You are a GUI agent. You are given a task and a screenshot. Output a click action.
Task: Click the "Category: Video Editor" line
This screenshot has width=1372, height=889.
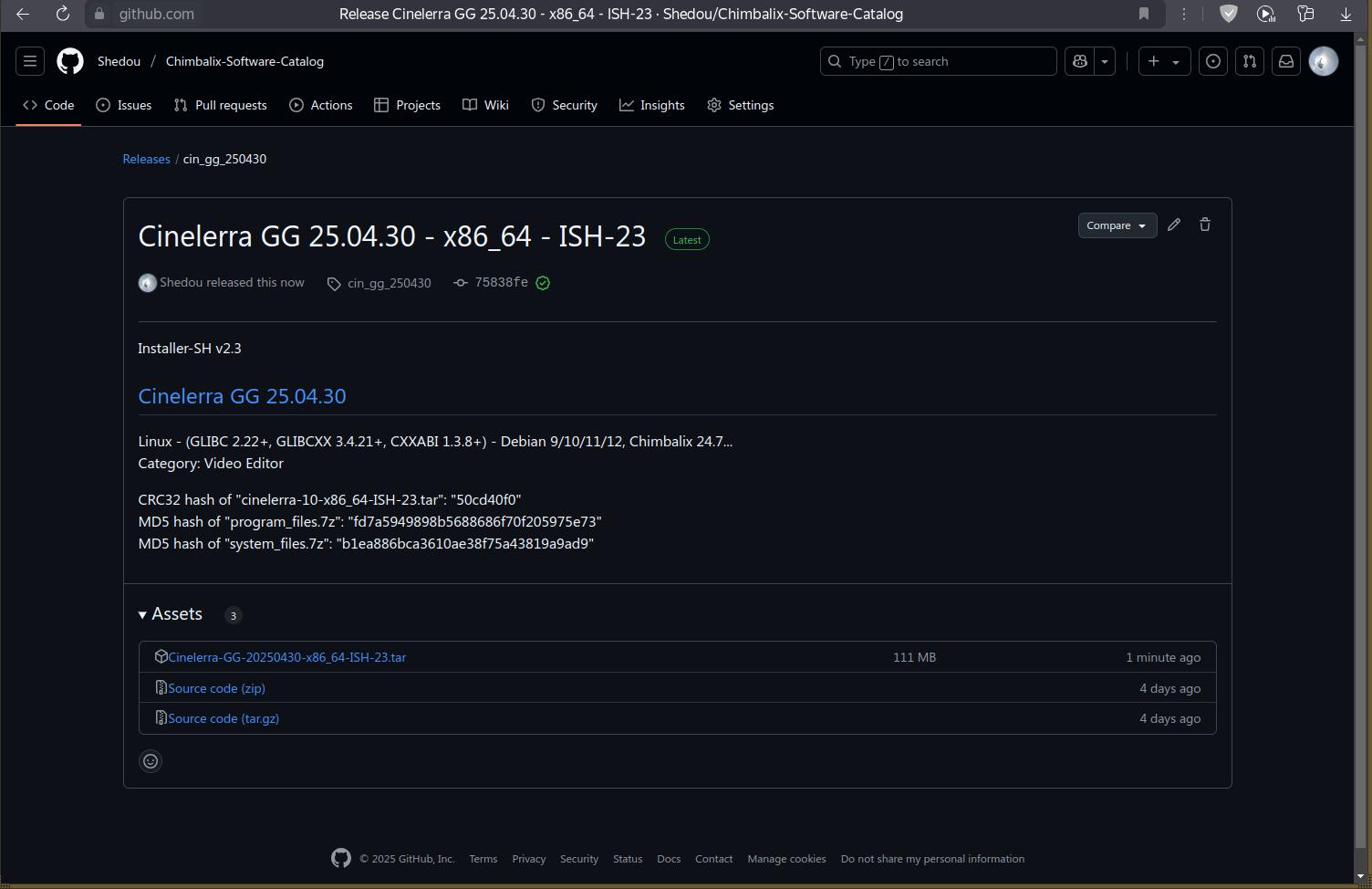211,463
